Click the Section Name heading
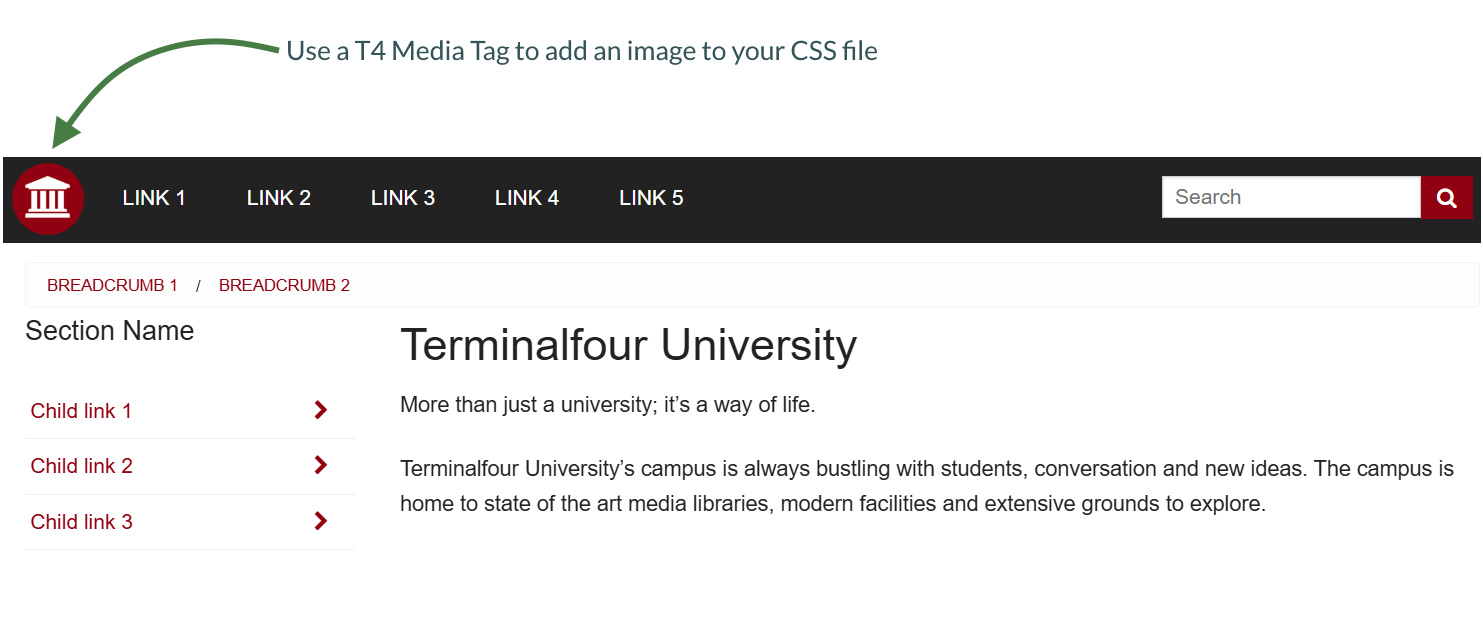The width and height of the screenshot is (1483, 630). [x=110, y=331]
